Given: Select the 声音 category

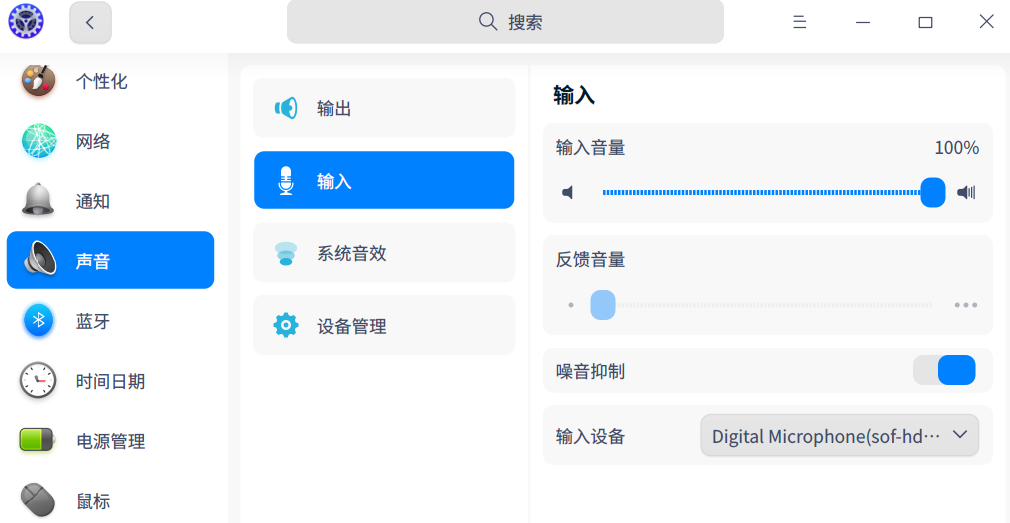Looking at the screenshot, I should [x=110, y=260].
